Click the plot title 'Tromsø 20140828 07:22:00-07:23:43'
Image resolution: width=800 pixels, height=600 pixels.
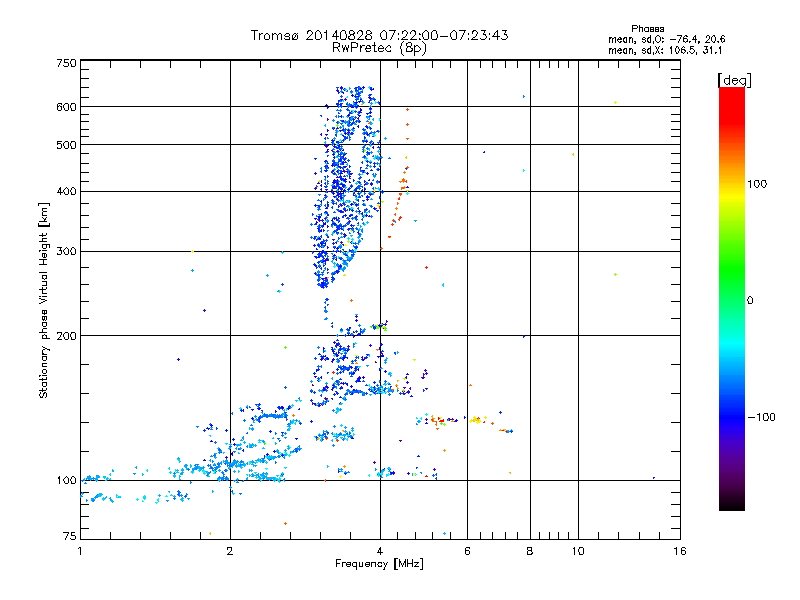point(379,35)
